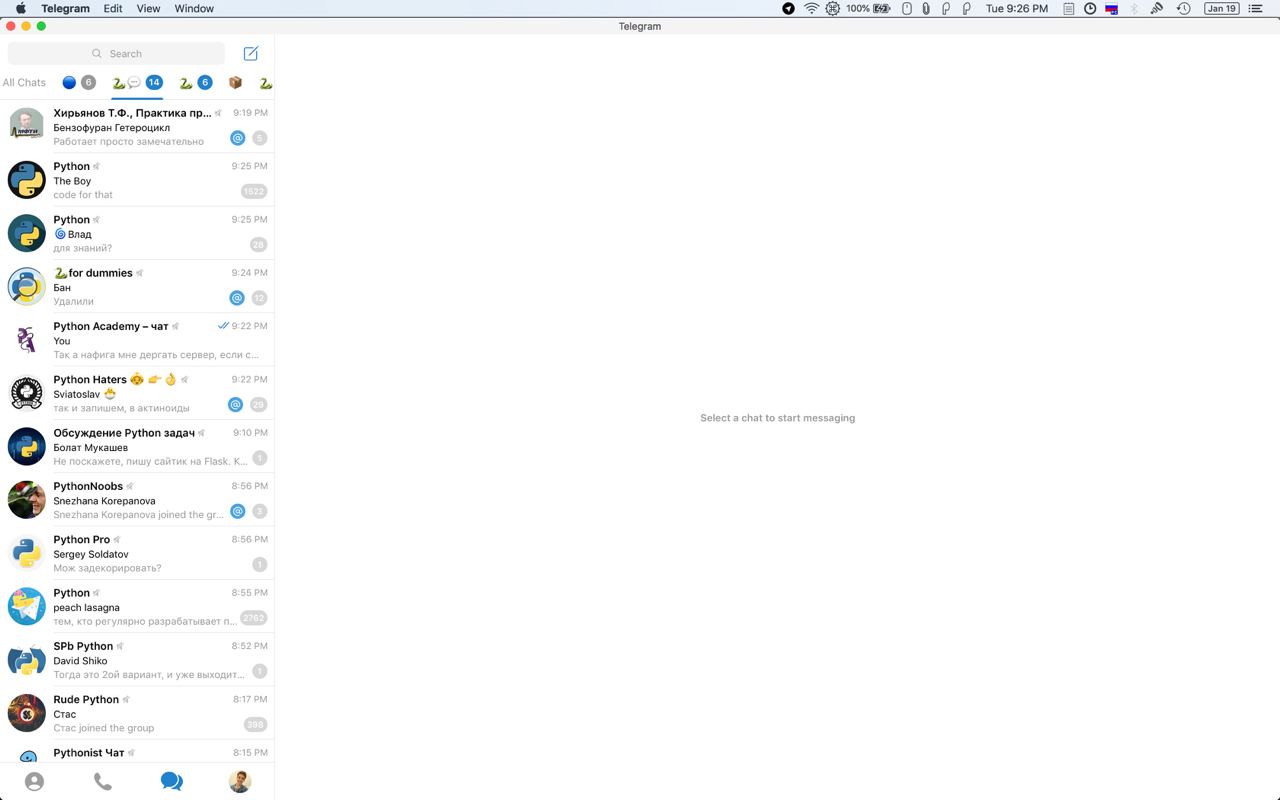The height and width of the screenshot is (800, 1280).
Task: Click the Search field
Action: pos(116,53)
